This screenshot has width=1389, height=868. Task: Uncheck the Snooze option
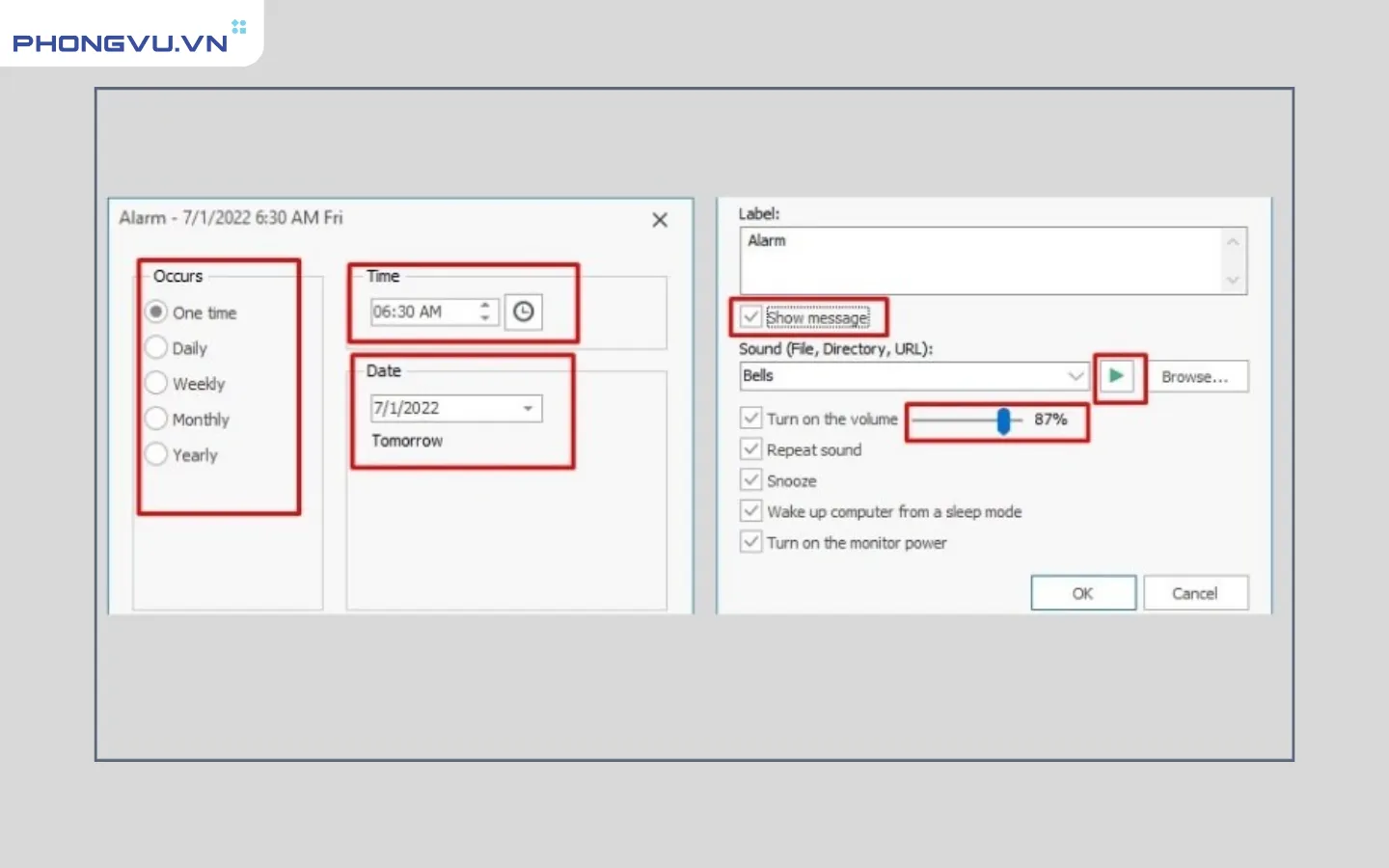[x=751, y=480]
